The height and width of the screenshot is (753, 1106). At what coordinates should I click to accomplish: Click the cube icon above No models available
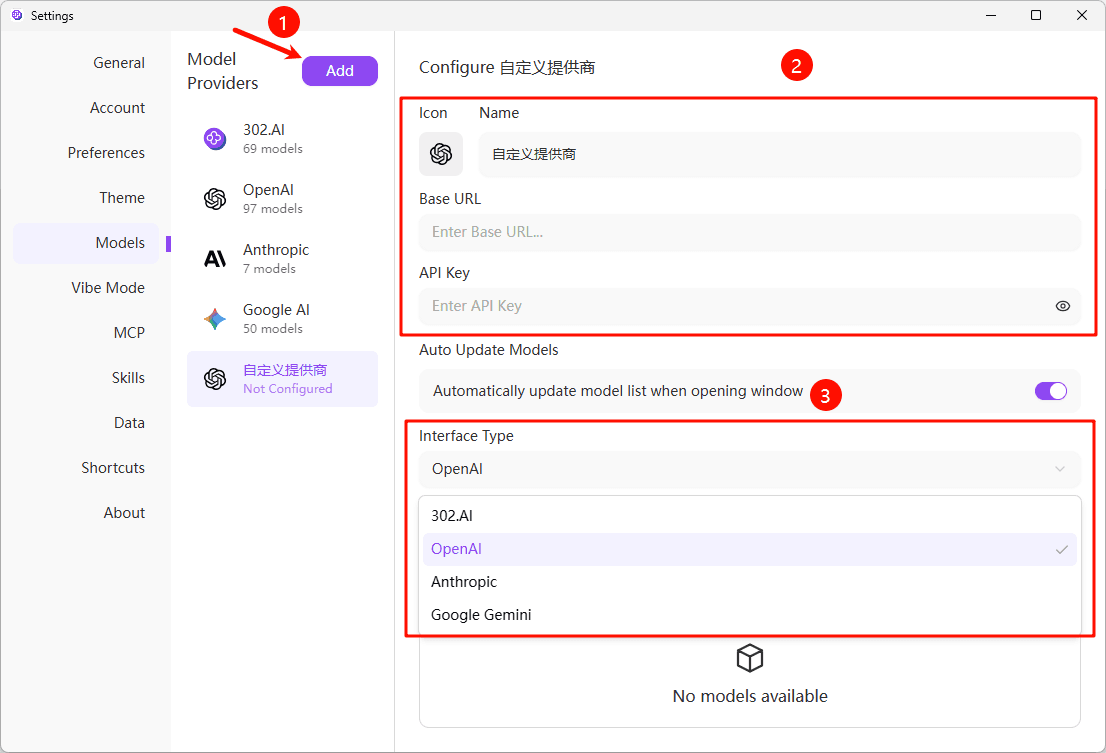pyautogui.click(x=749, y=658)
